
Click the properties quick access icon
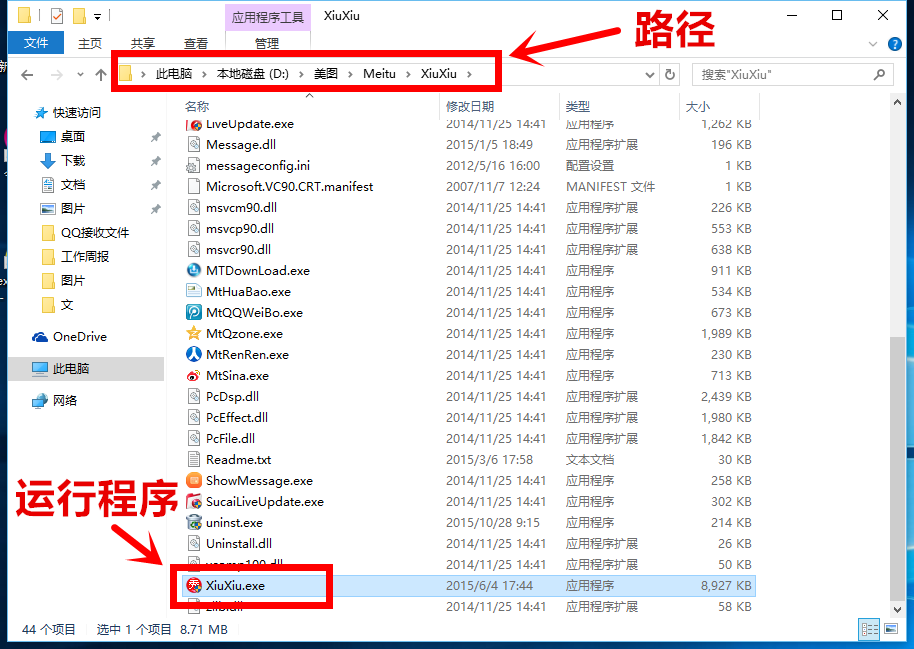point(57,16)
